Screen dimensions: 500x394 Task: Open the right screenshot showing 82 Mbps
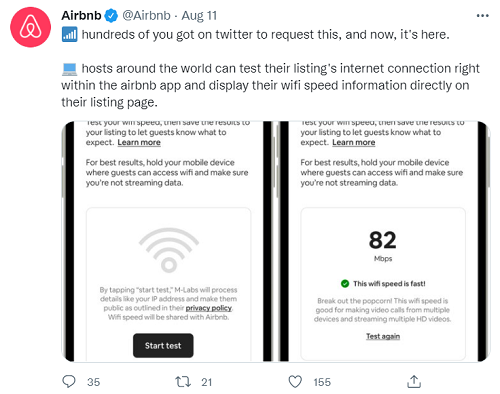384,241
